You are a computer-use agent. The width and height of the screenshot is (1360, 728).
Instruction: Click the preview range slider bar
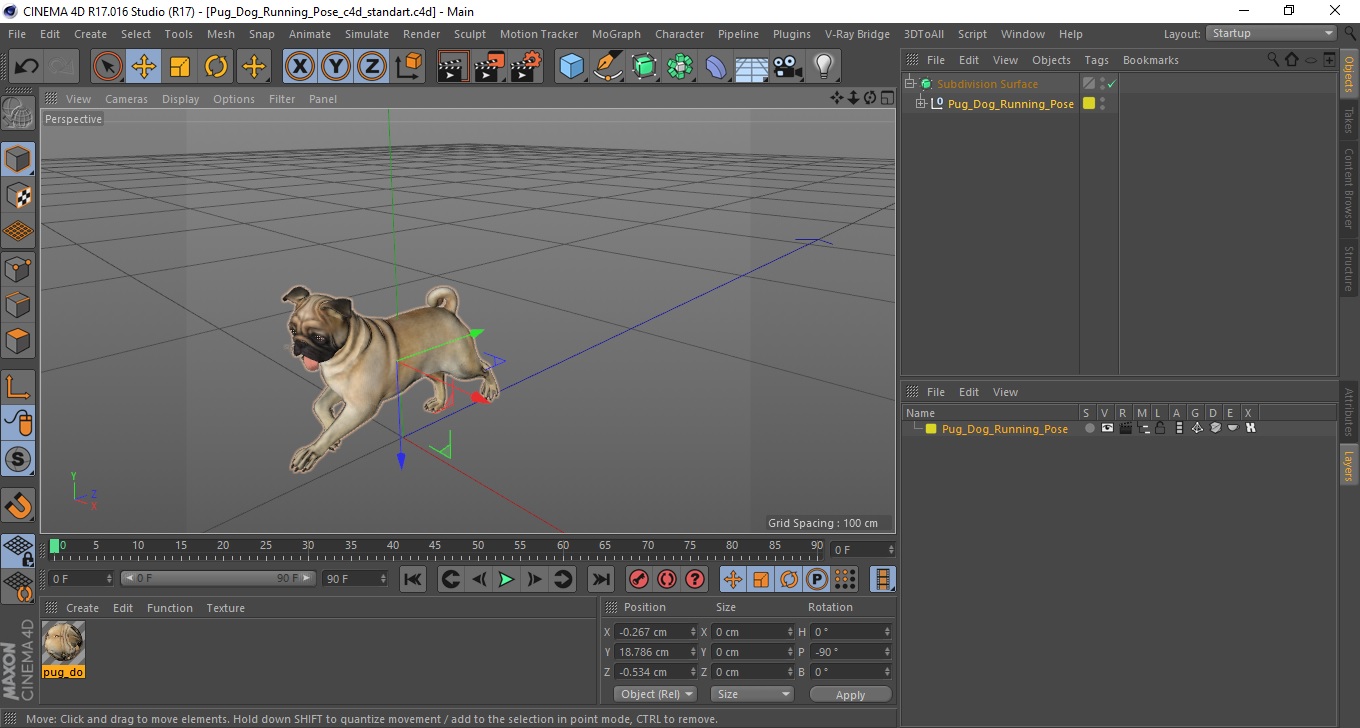pyautogui.click(x=218, y=578)
